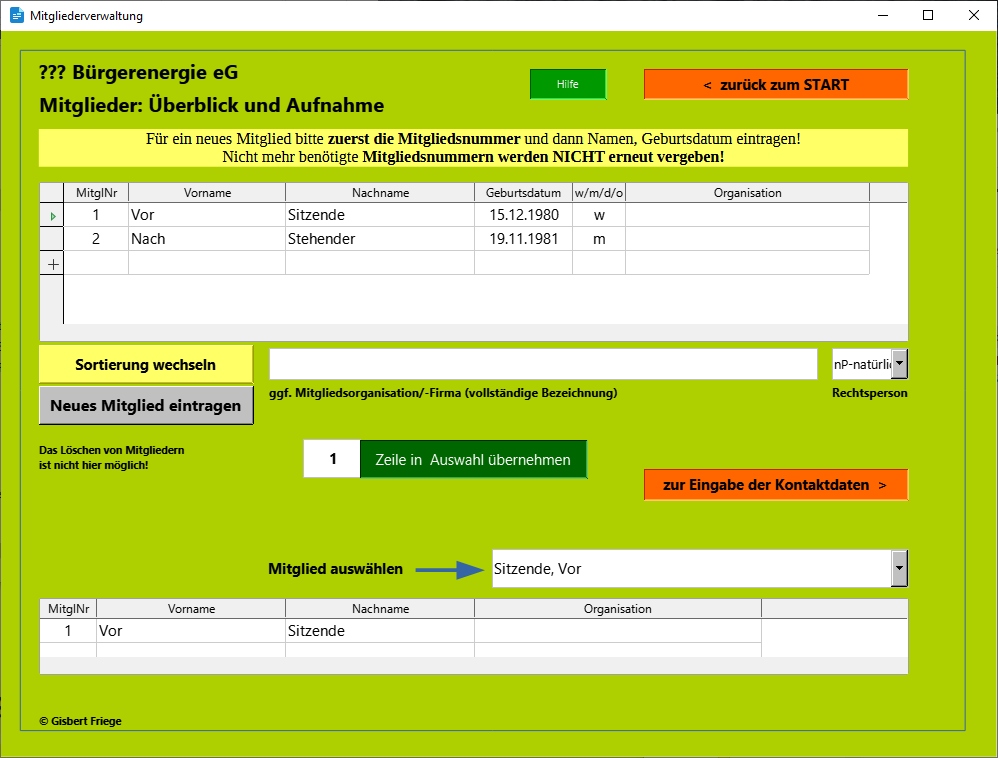Click 'Sortierung wechseln' button

[x=146, y=365]
